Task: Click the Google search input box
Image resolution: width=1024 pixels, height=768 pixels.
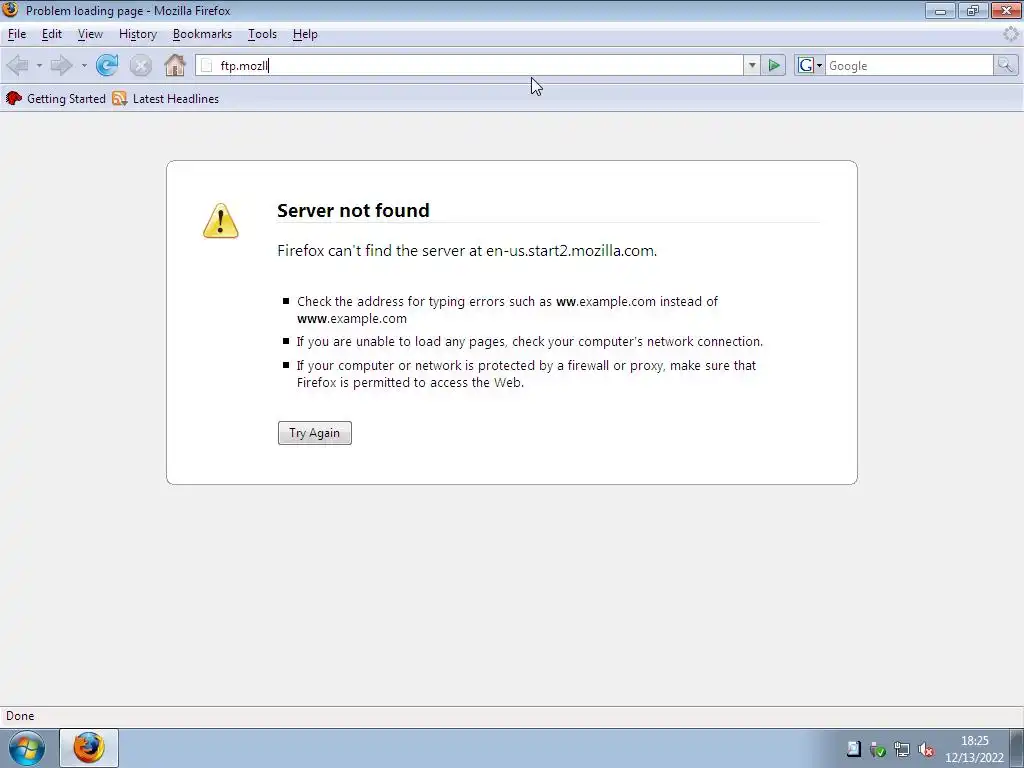Action: [909, 65]
